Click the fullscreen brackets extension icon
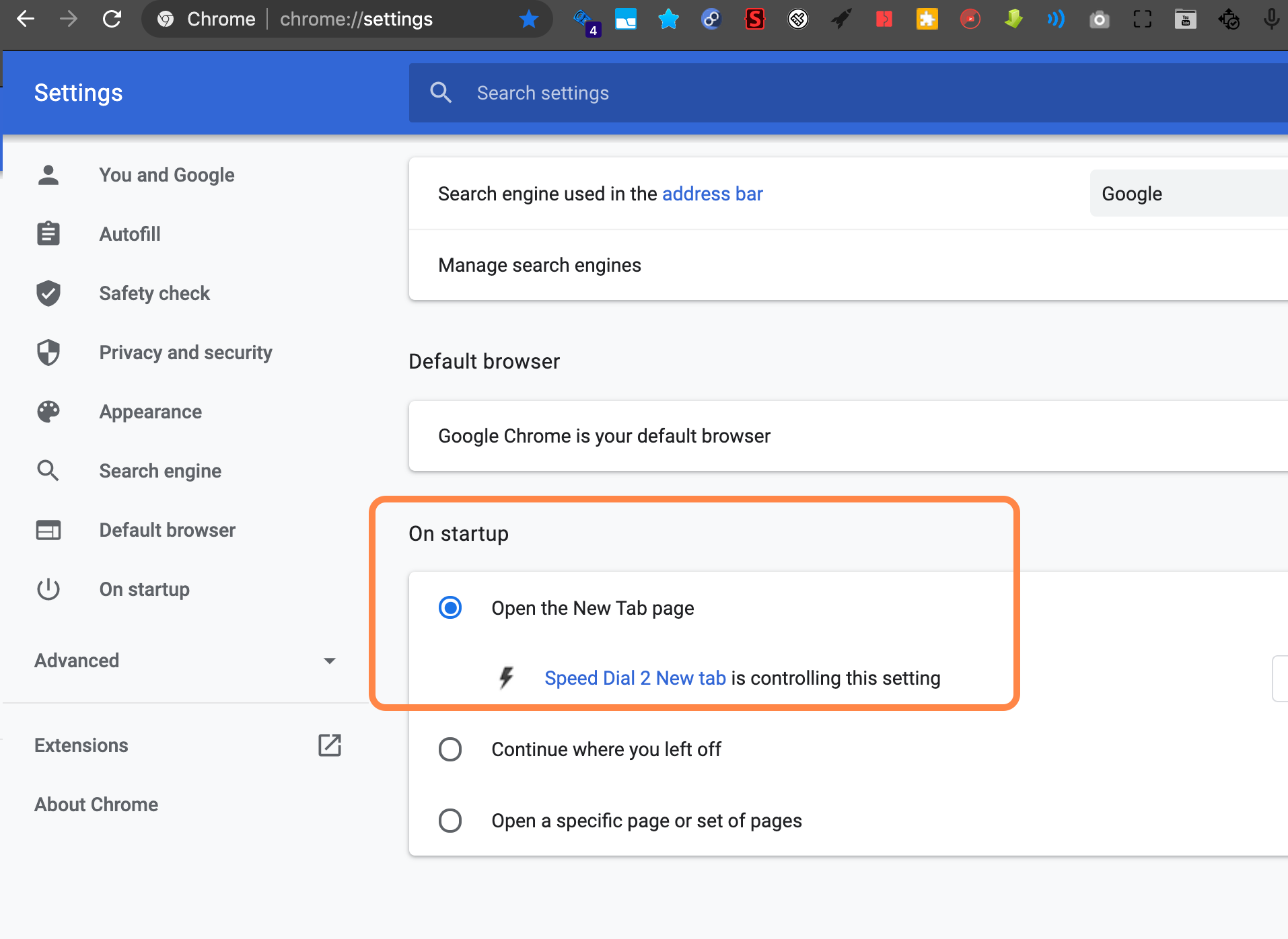Image resolution: width=1288 pixels, height=939 pixels. tap(1143, 19)
